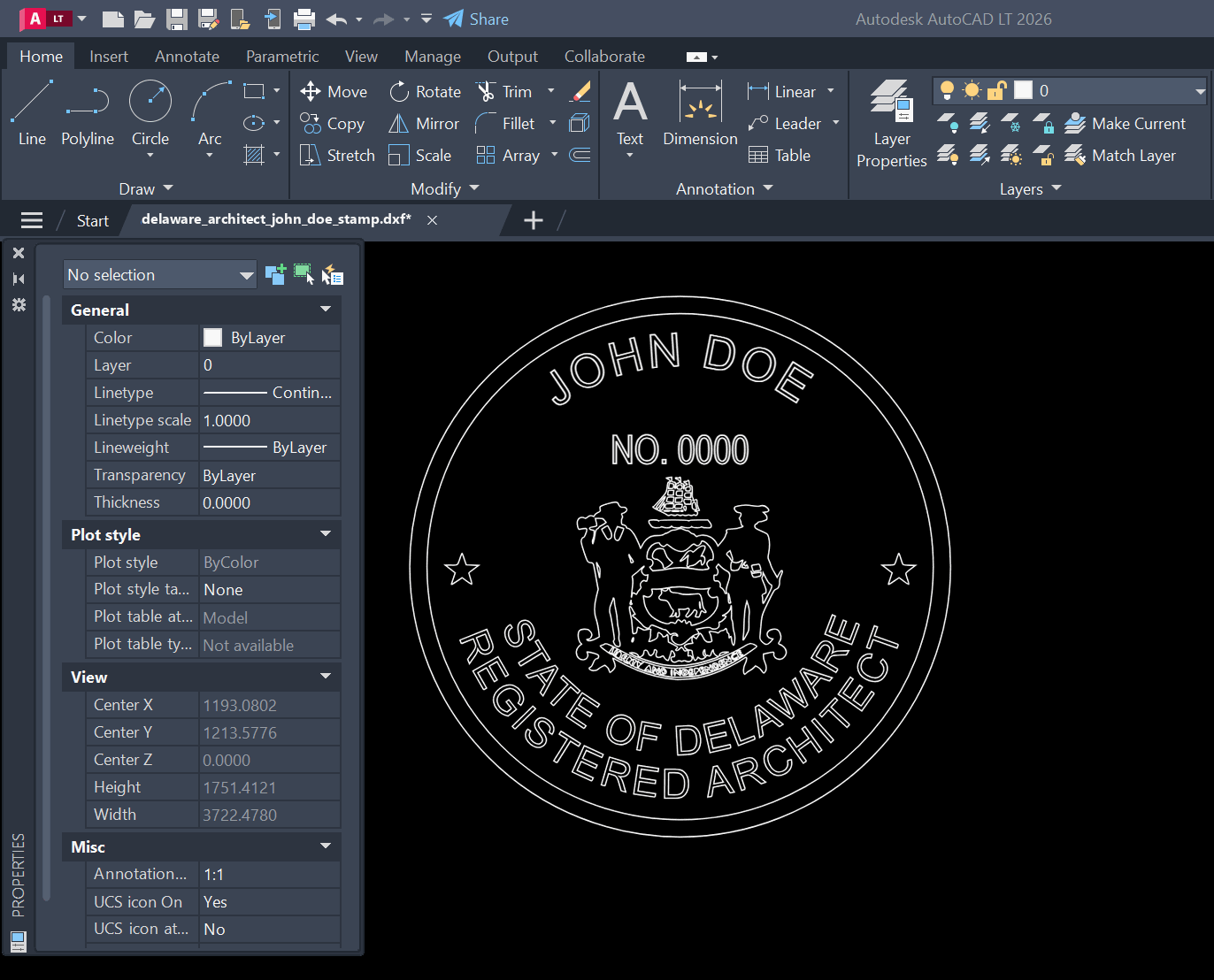Viewport: 1214px width, 980px height.
Task: Click the Fillet tool
Action: point(505,124)
